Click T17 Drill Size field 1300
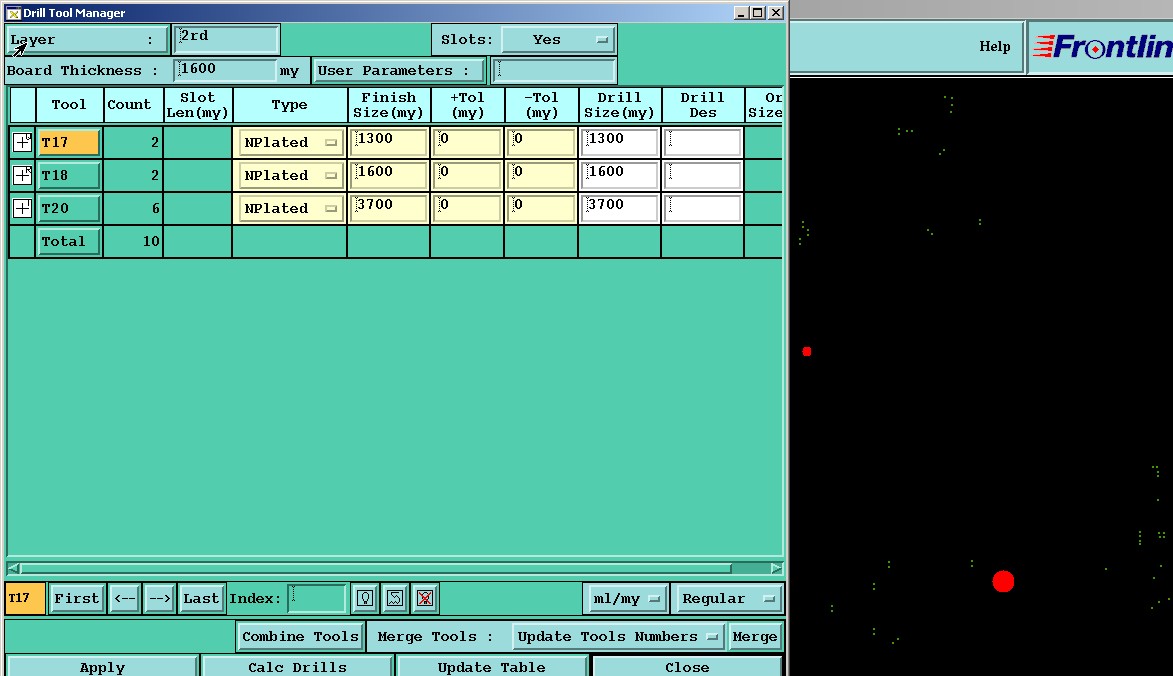 click(x=619, y=142)
